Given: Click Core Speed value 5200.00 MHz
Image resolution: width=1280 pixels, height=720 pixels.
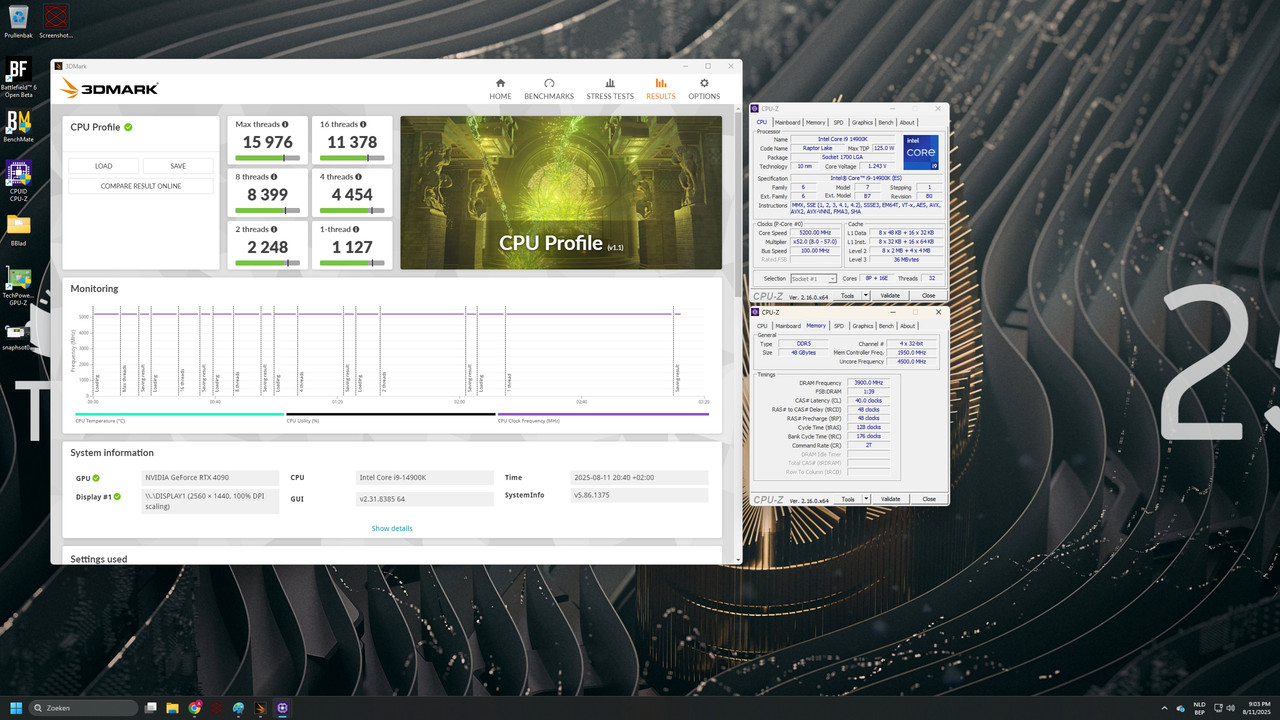Looking at the screenshot, I should 816,233.
